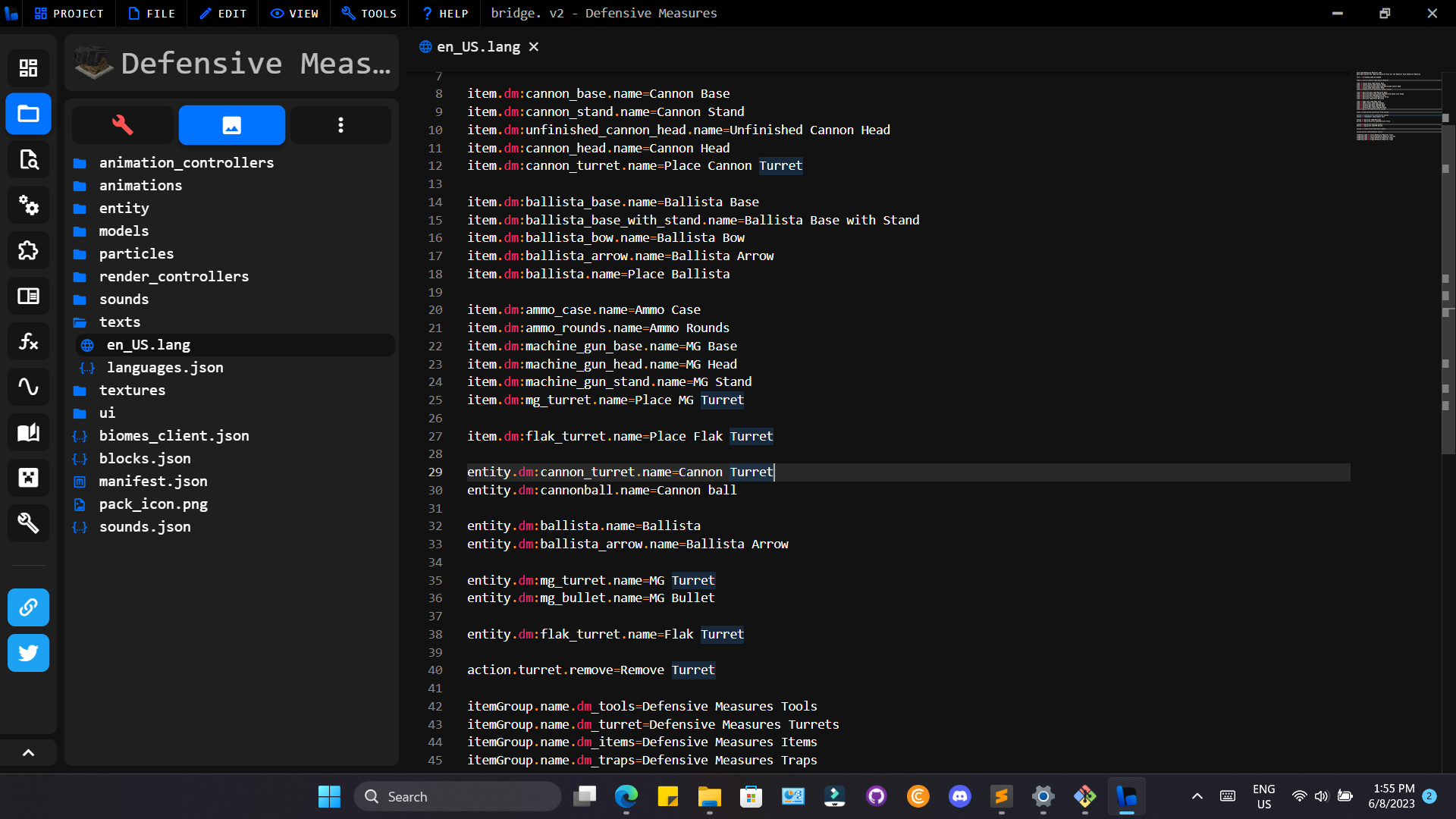Open the documentation book sidebar icon
The width and height of the screenshot is (1456, 819).
click(x=28, y=433)
